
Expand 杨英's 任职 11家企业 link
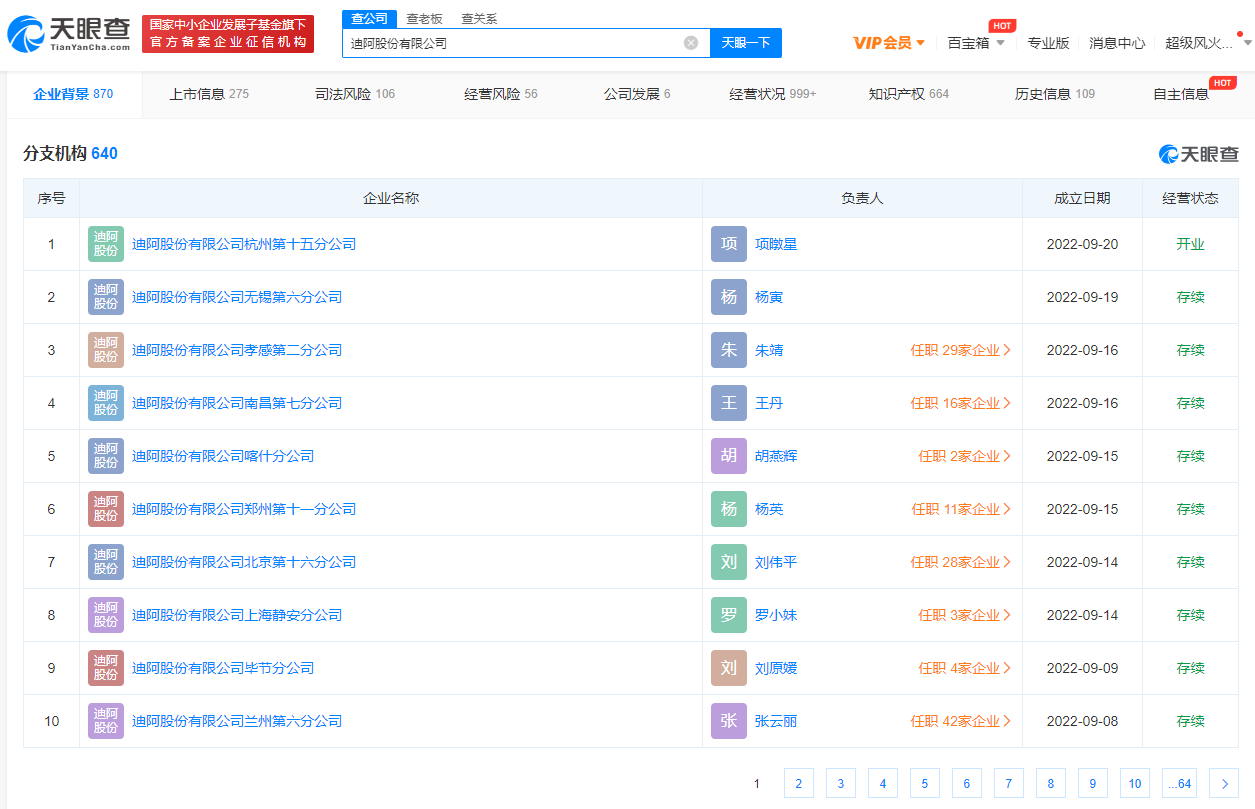[x=961, y=509]
